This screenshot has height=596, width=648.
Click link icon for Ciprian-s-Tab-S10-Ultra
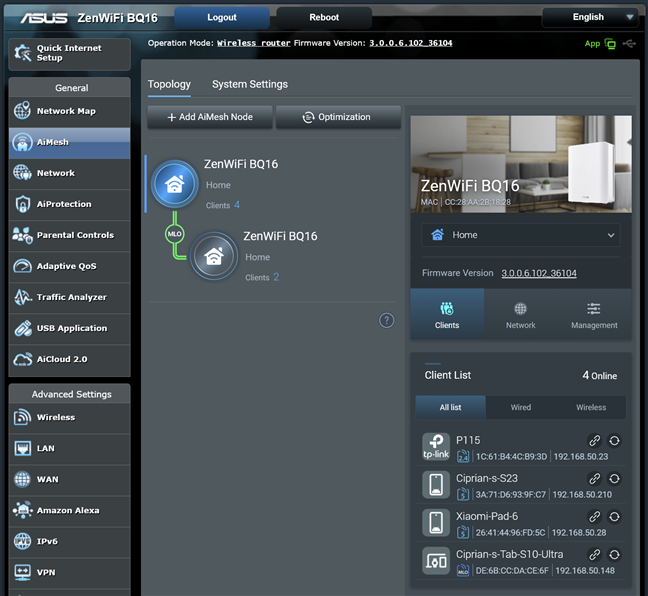point(594,555)
